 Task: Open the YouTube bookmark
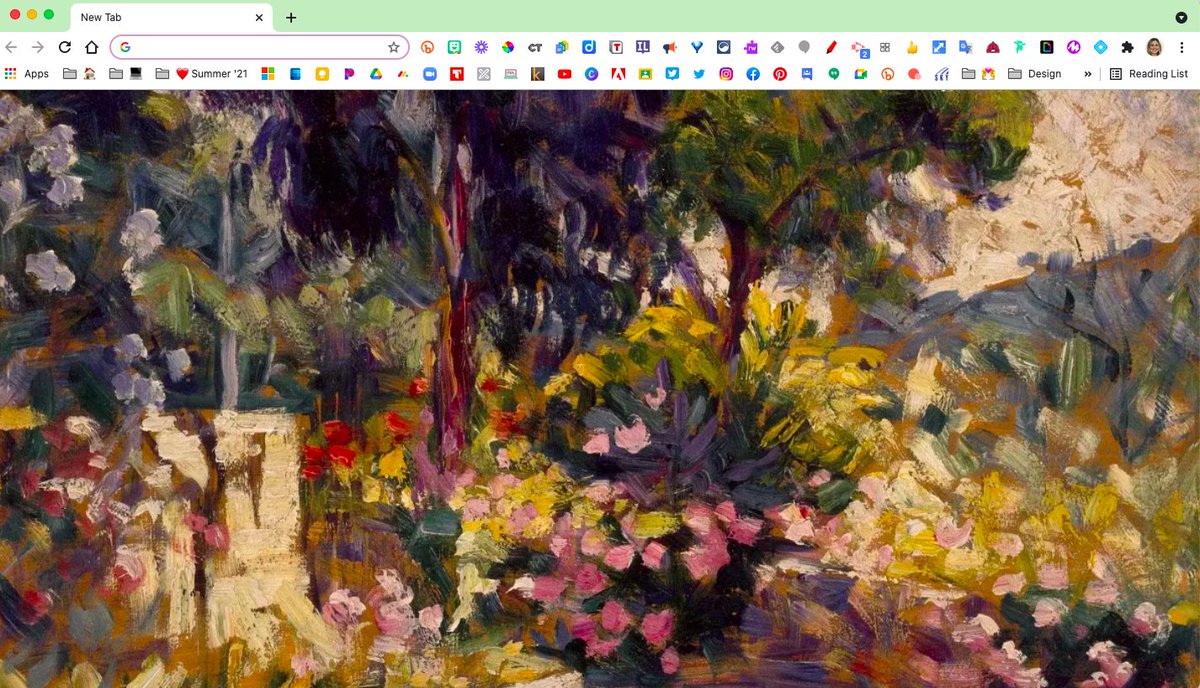[x=565, y=74]
